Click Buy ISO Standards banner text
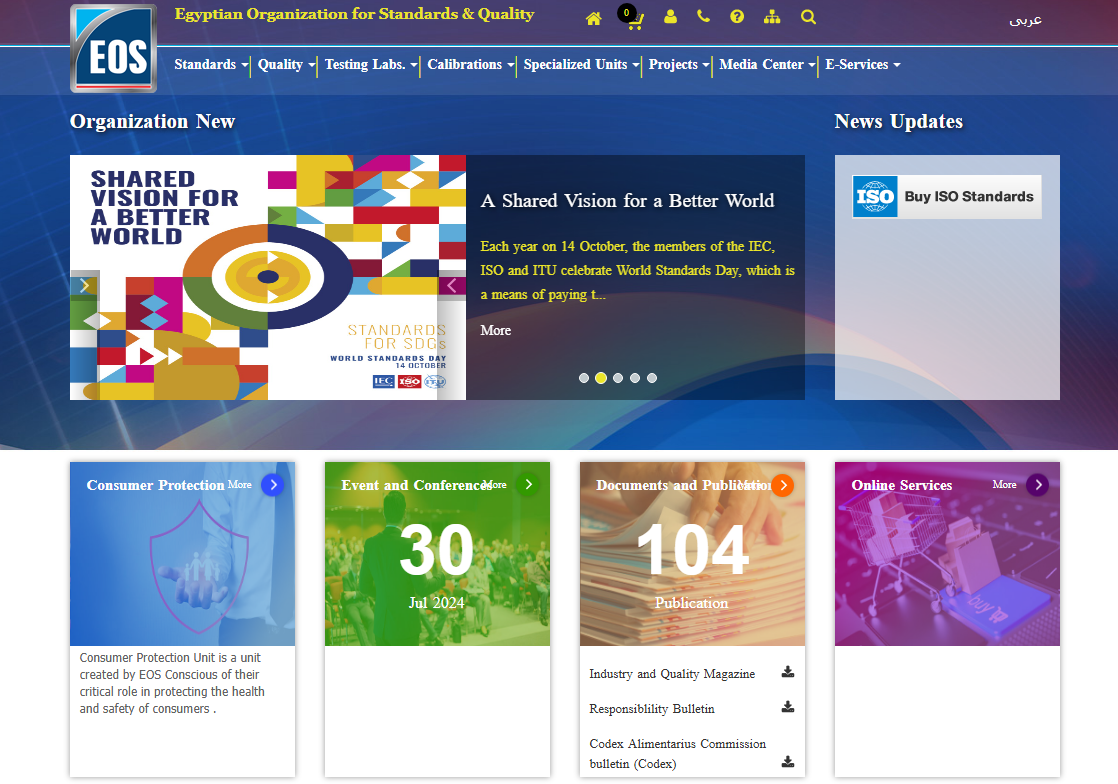This screenshot has height=784, width=1118. point(969,197)
